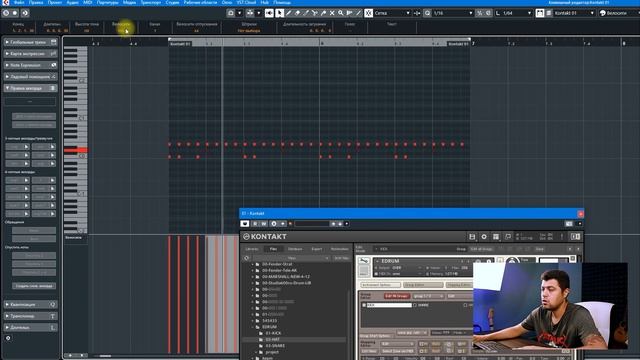Select the 545433 folder in Kontakt
Image resolution: width=640 pixels, height=360 pixels.
point(269,320)
